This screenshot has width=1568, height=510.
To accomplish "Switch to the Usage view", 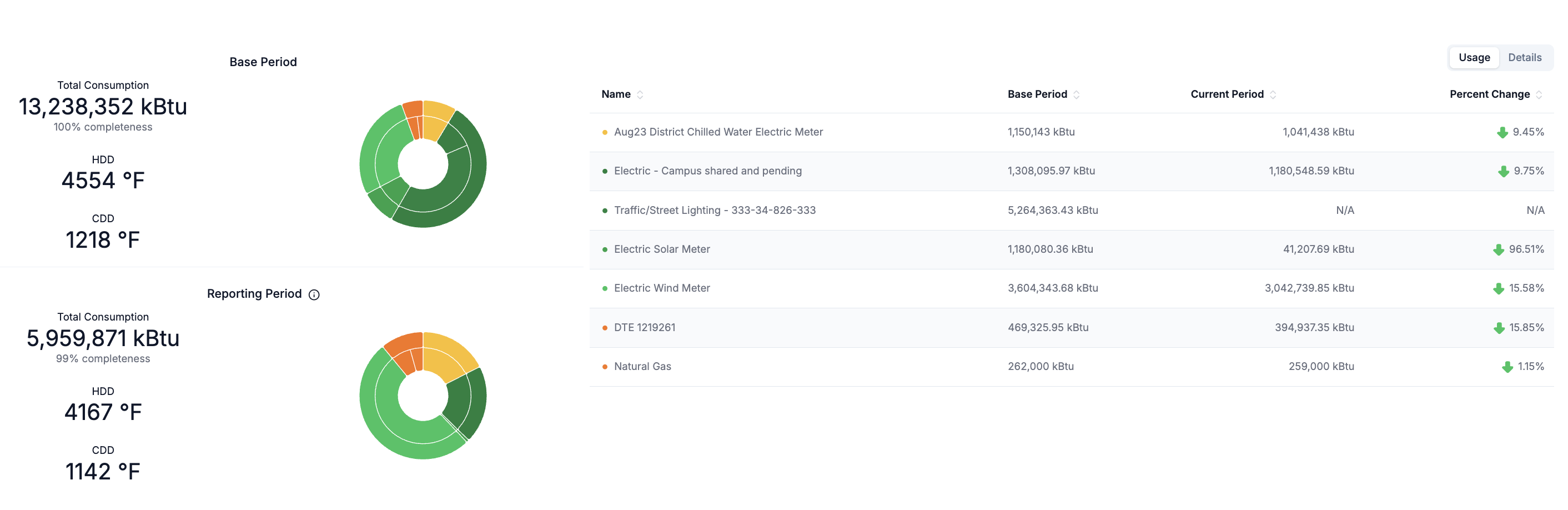I will coord(1474,57).
